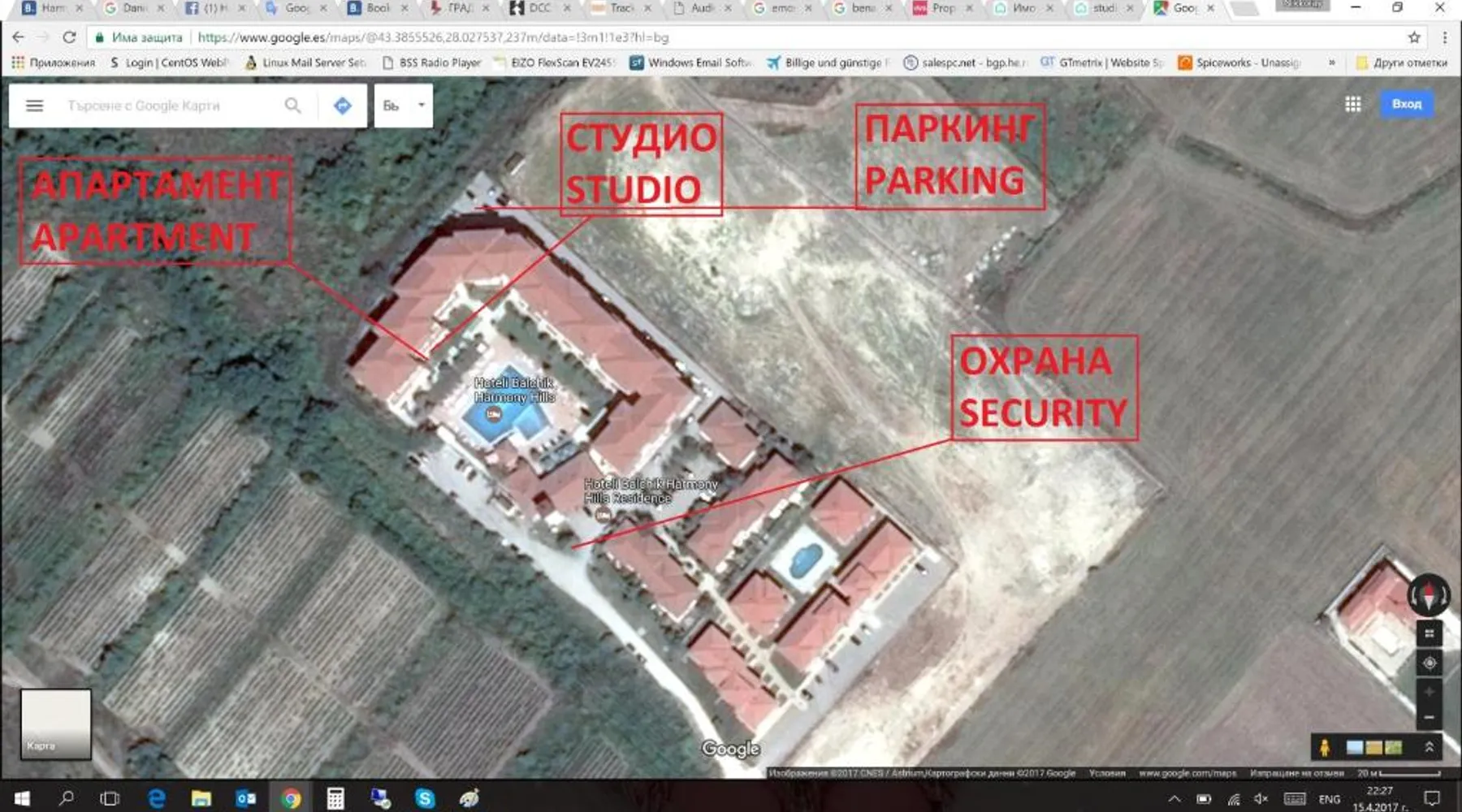Viewport: 1462px width, 812px height.
Task: Open the Chrome three-dot menu
Action: (x=1445, y=37)
